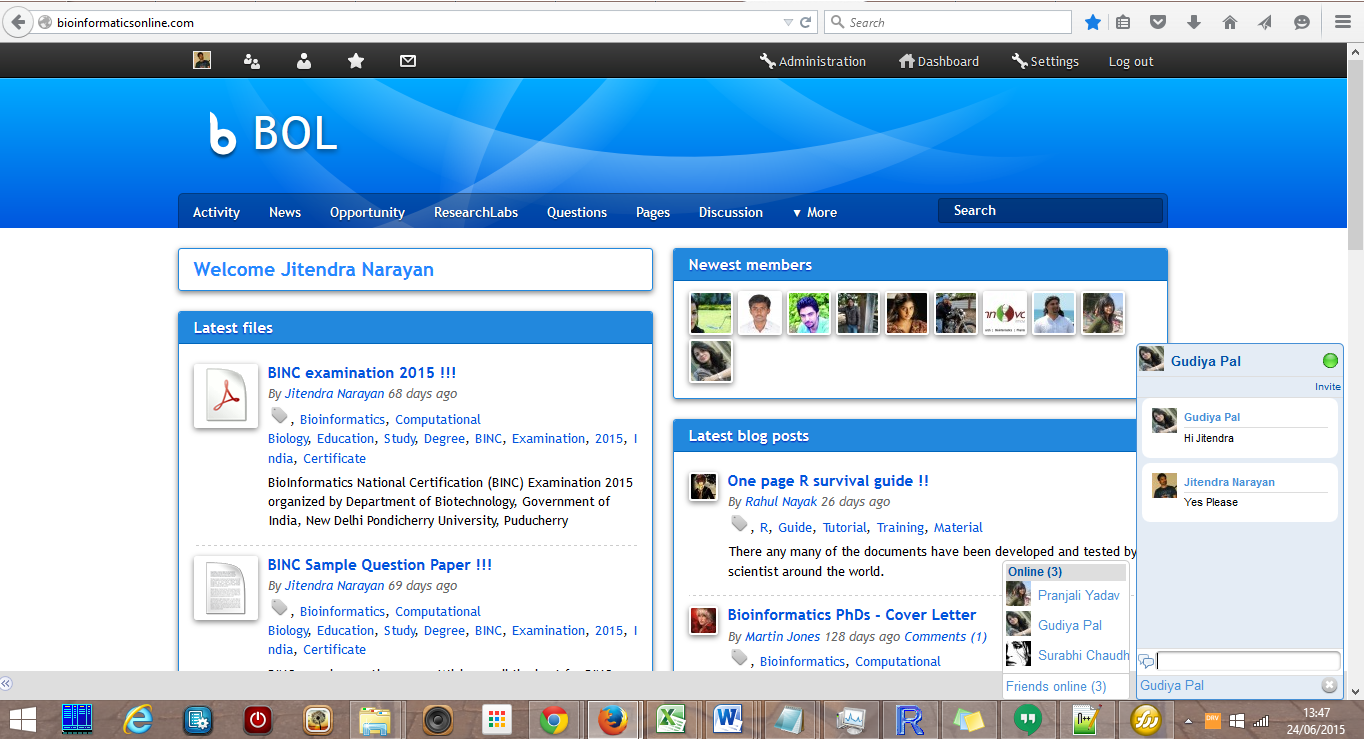This screenshot has width=1366, height=739.
Task: Open Google Chrome from the taskbar
Action: [553, 719]
